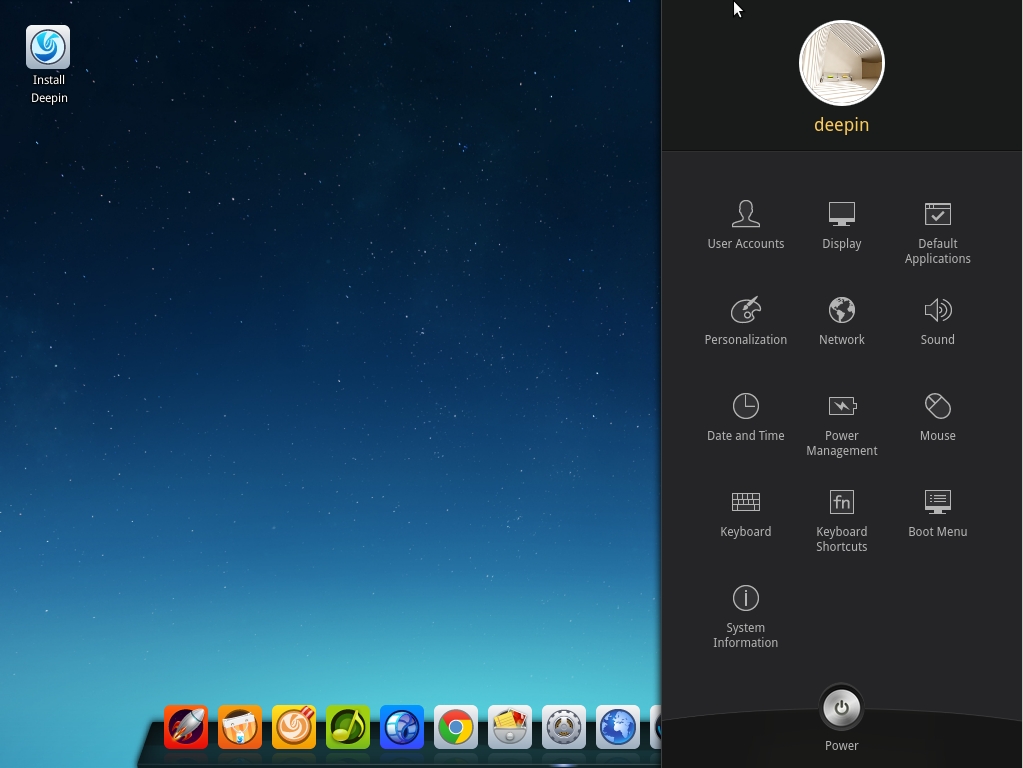Screen dimensions: 1023x768
Task: Open User Accounts settings
Action: [746, 224]
